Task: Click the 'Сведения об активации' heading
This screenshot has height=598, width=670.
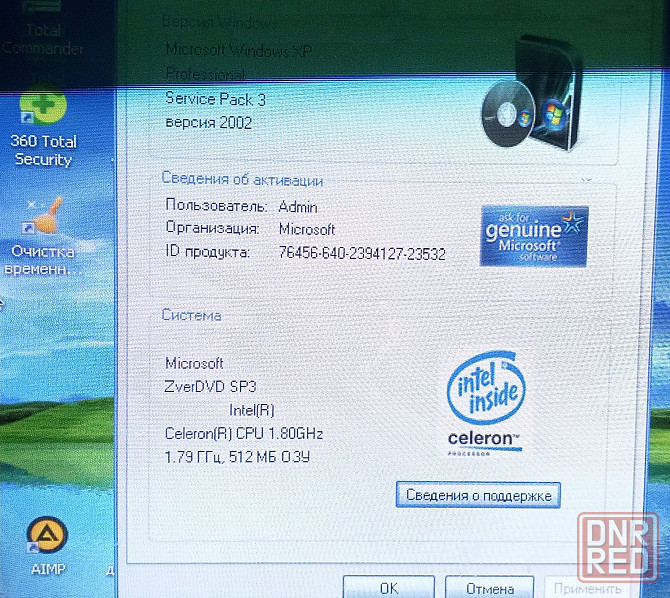Action: point(242,179)
